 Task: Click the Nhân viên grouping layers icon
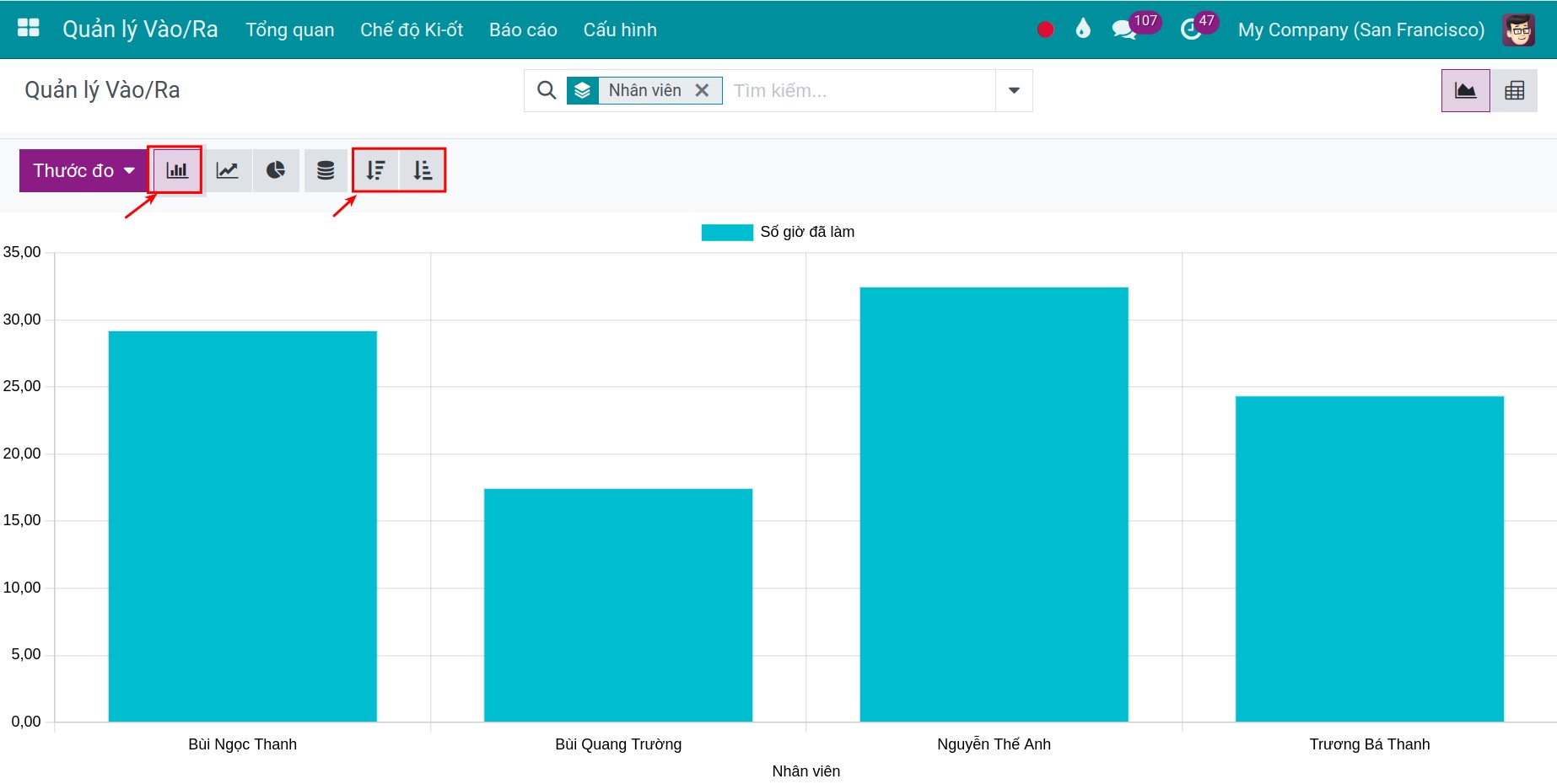(583, 90)
